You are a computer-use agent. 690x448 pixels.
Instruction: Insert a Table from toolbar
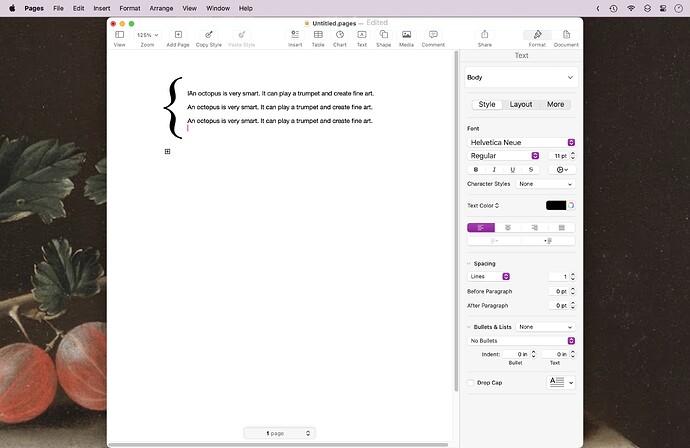pyautogui.click(x=318, y=35)
